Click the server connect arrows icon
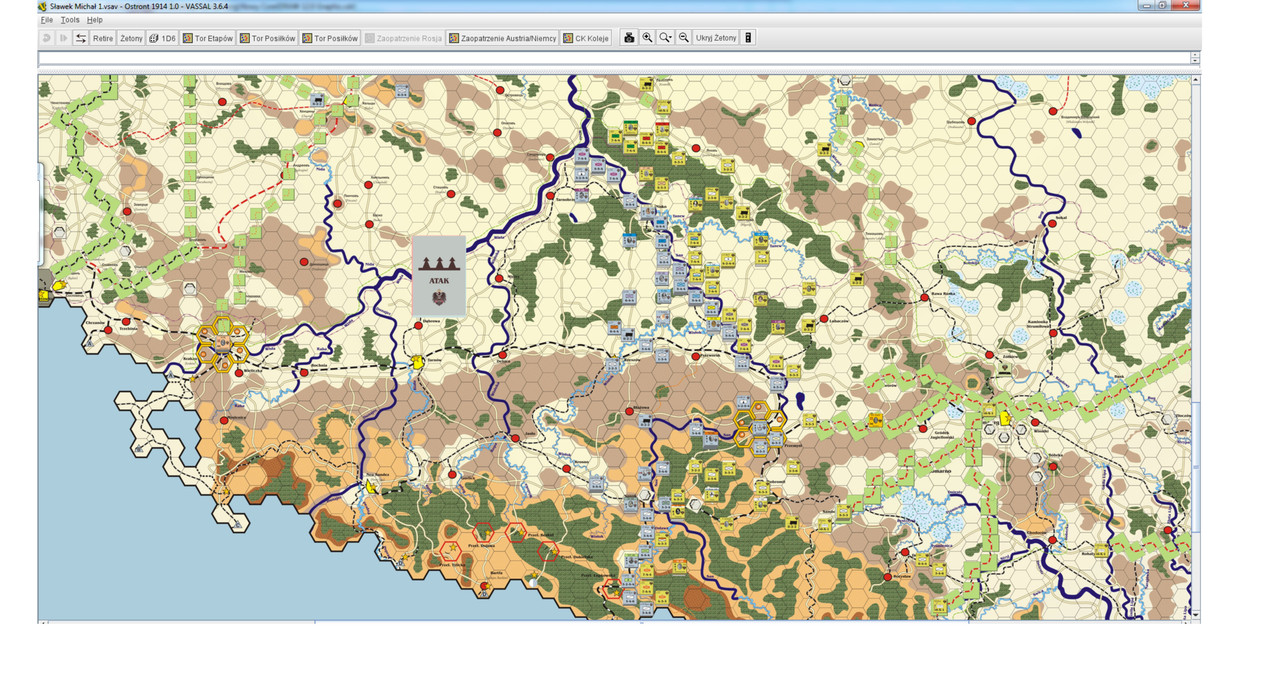Viewport: 1280px width, 693px height. 81,38
